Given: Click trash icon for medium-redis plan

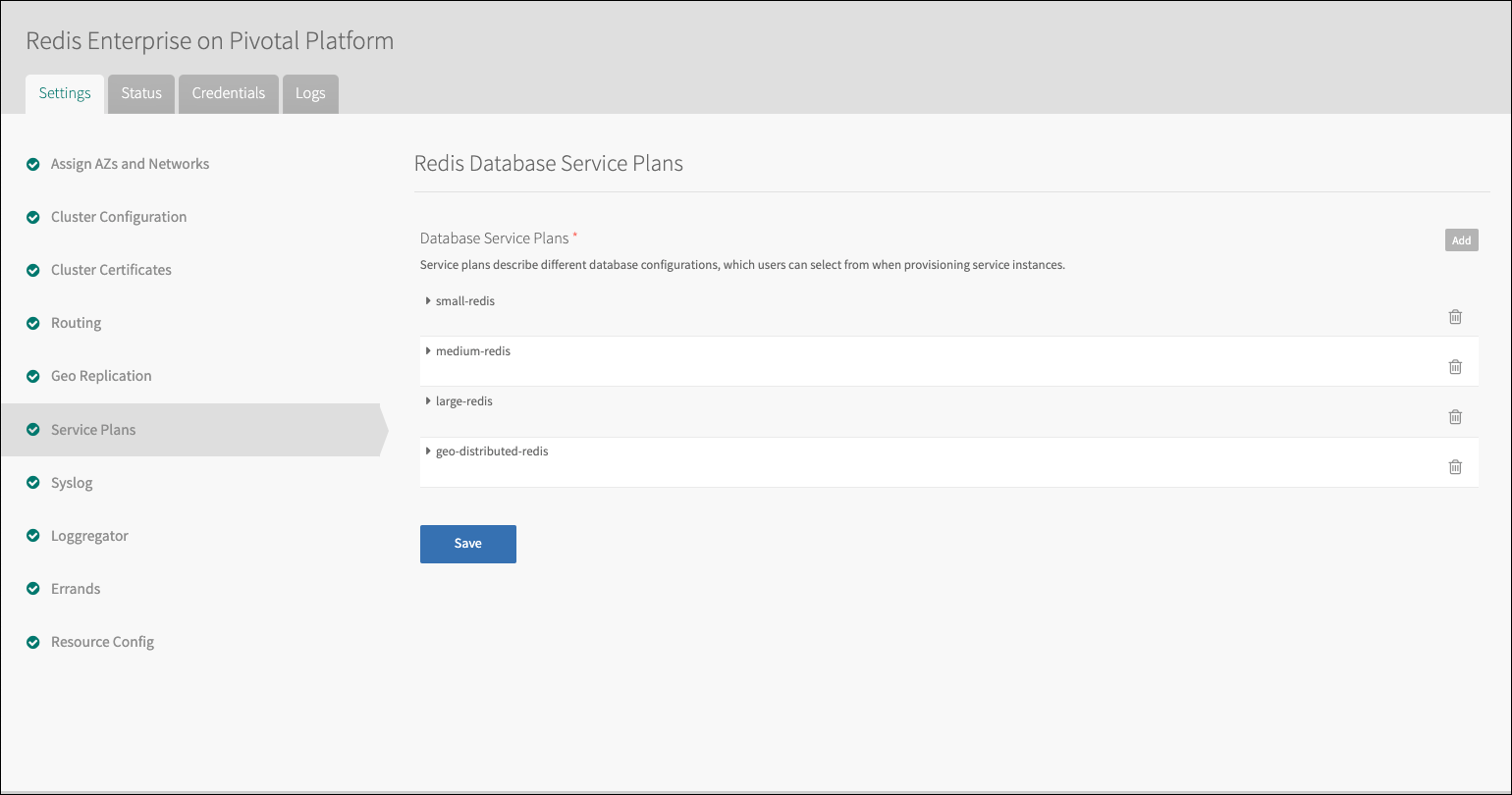Looking at the screenshot, I should tap(1455, 366).
